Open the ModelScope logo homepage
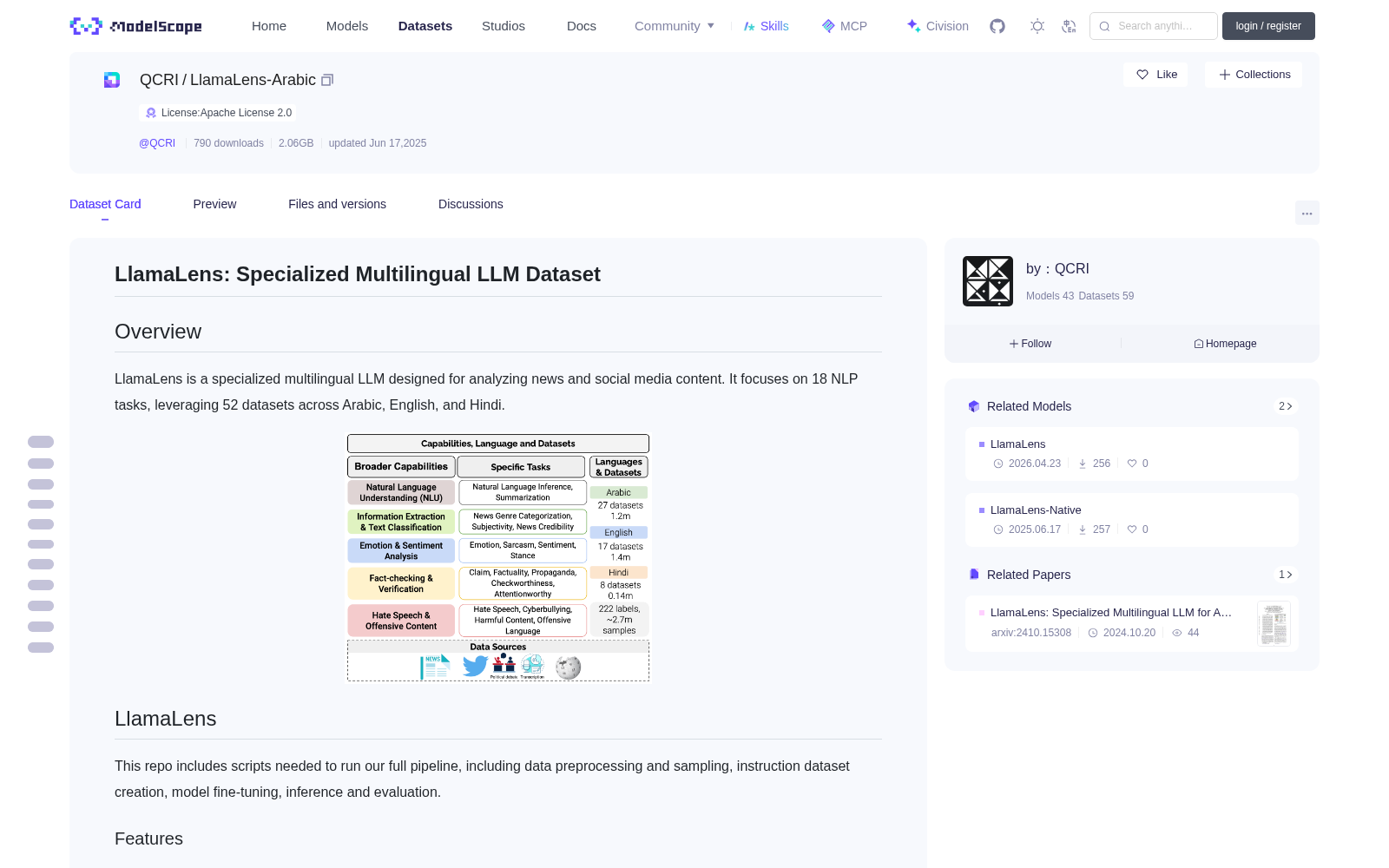The width and height of the screenshot is (1389, 868). coord(136,26)
